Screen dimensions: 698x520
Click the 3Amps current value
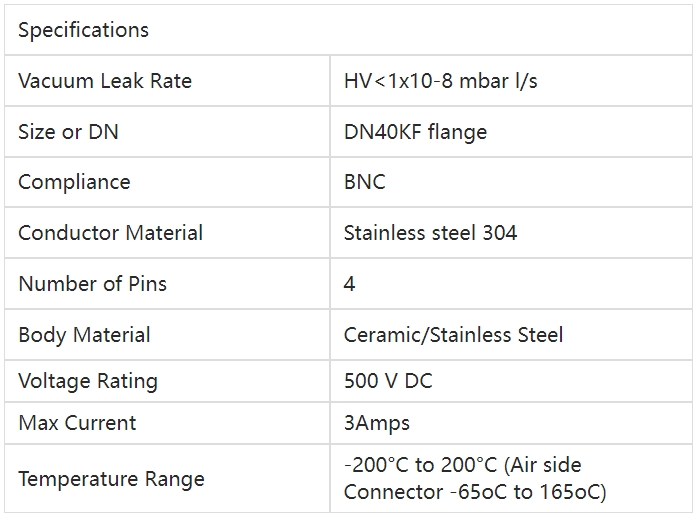pyautogui.click(x=377, y=423)
